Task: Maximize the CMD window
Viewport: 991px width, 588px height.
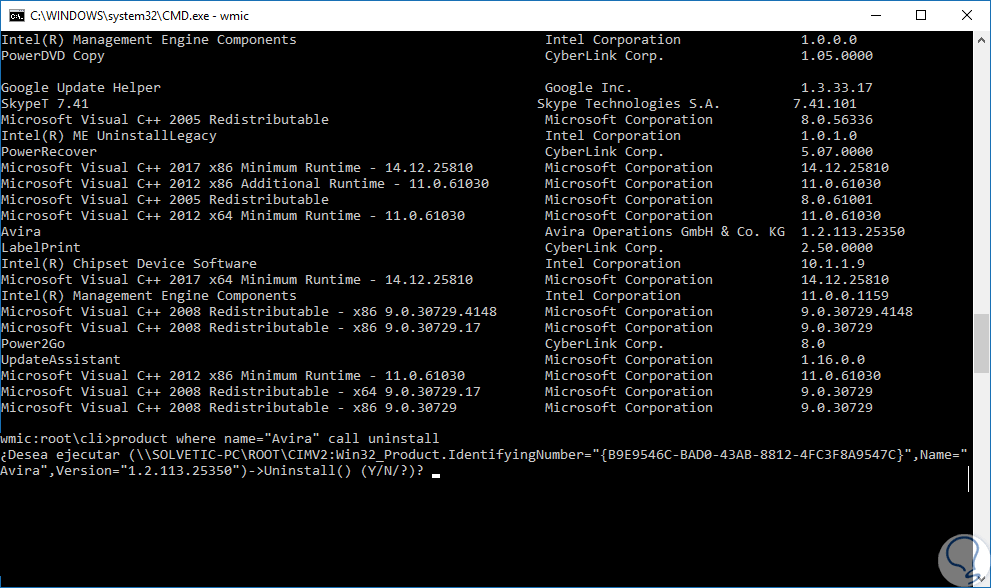Action: point(920,15)
